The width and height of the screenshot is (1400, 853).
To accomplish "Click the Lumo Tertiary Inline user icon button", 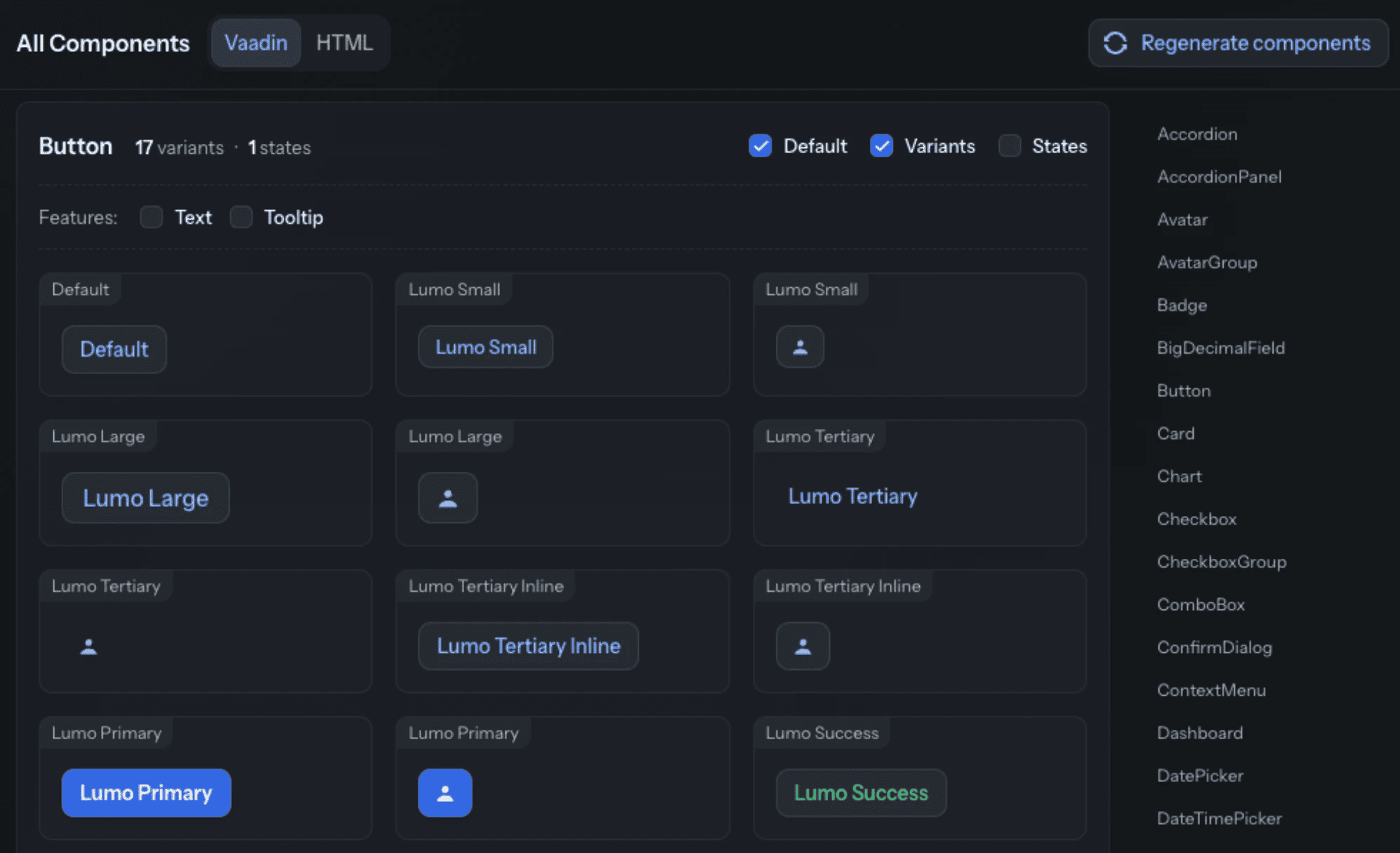I will pyautogui.click(x=803, y=646).
